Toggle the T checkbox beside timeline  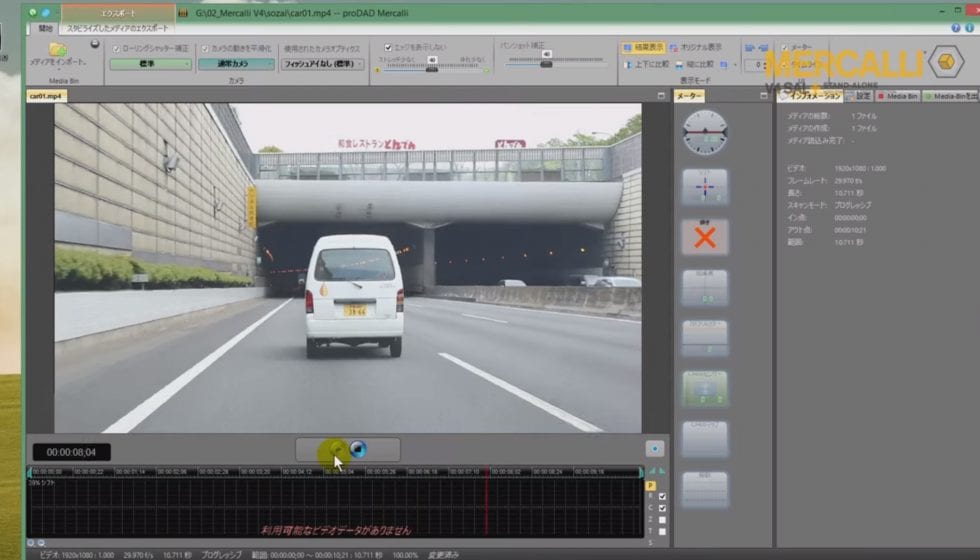pos(662,532)
